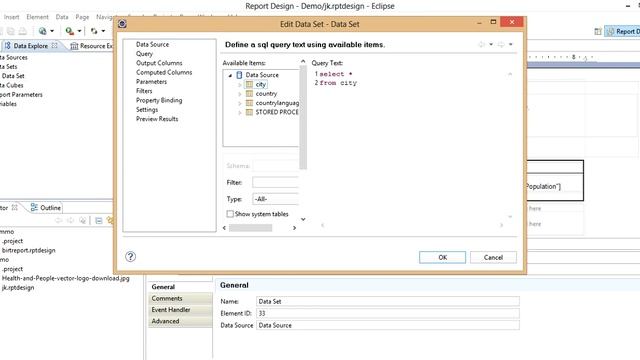This screenshot has width=640, height=360.
Task: Click the open perspective icon beside Report Design
Action: (598, 31)
